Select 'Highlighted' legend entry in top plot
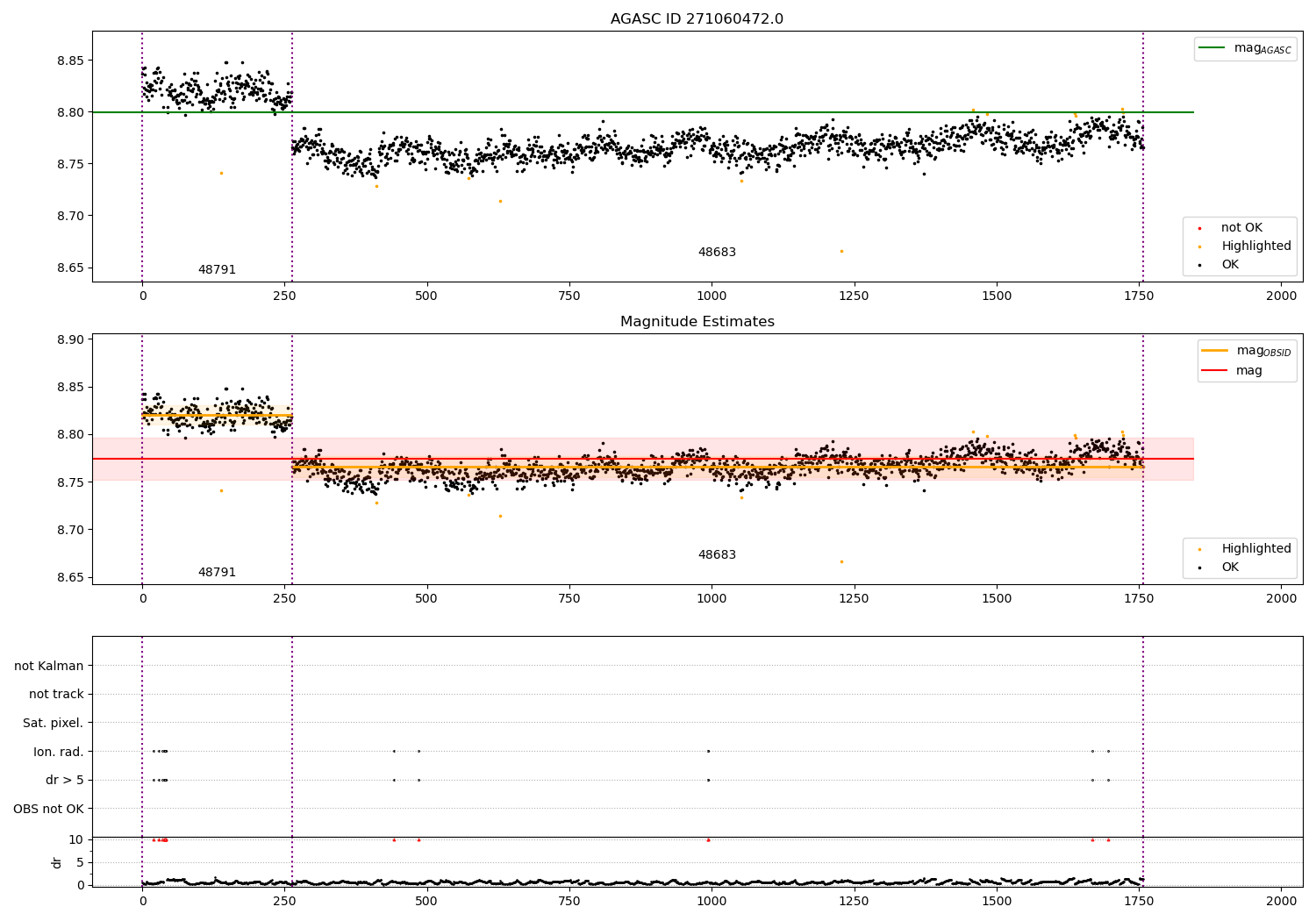1316x921 pixels. [x=1256, y=246]
